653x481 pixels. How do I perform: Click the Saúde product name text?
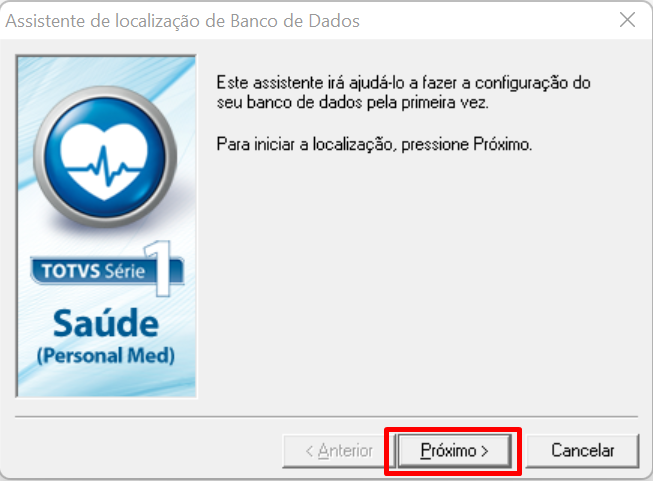pyautogui.click(x=106, y=323)
